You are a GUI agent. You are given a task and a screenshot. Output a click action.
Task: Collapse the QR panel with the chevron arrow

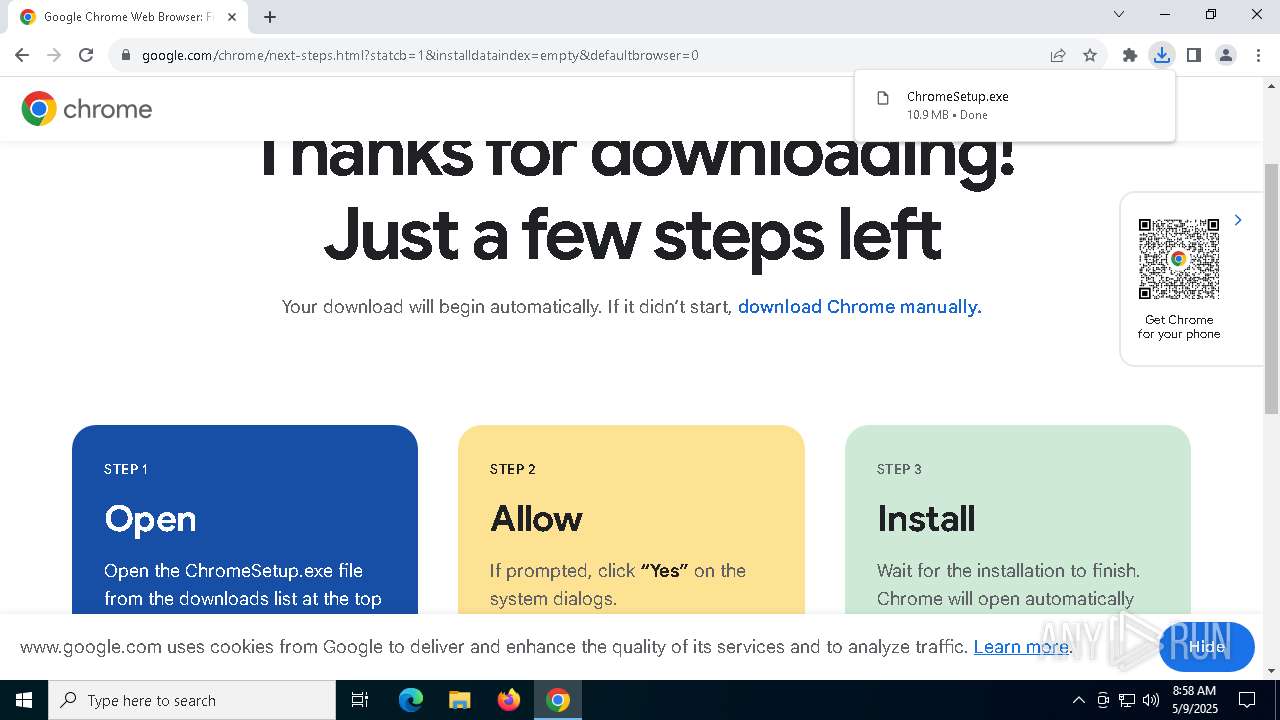[1238, 220]
